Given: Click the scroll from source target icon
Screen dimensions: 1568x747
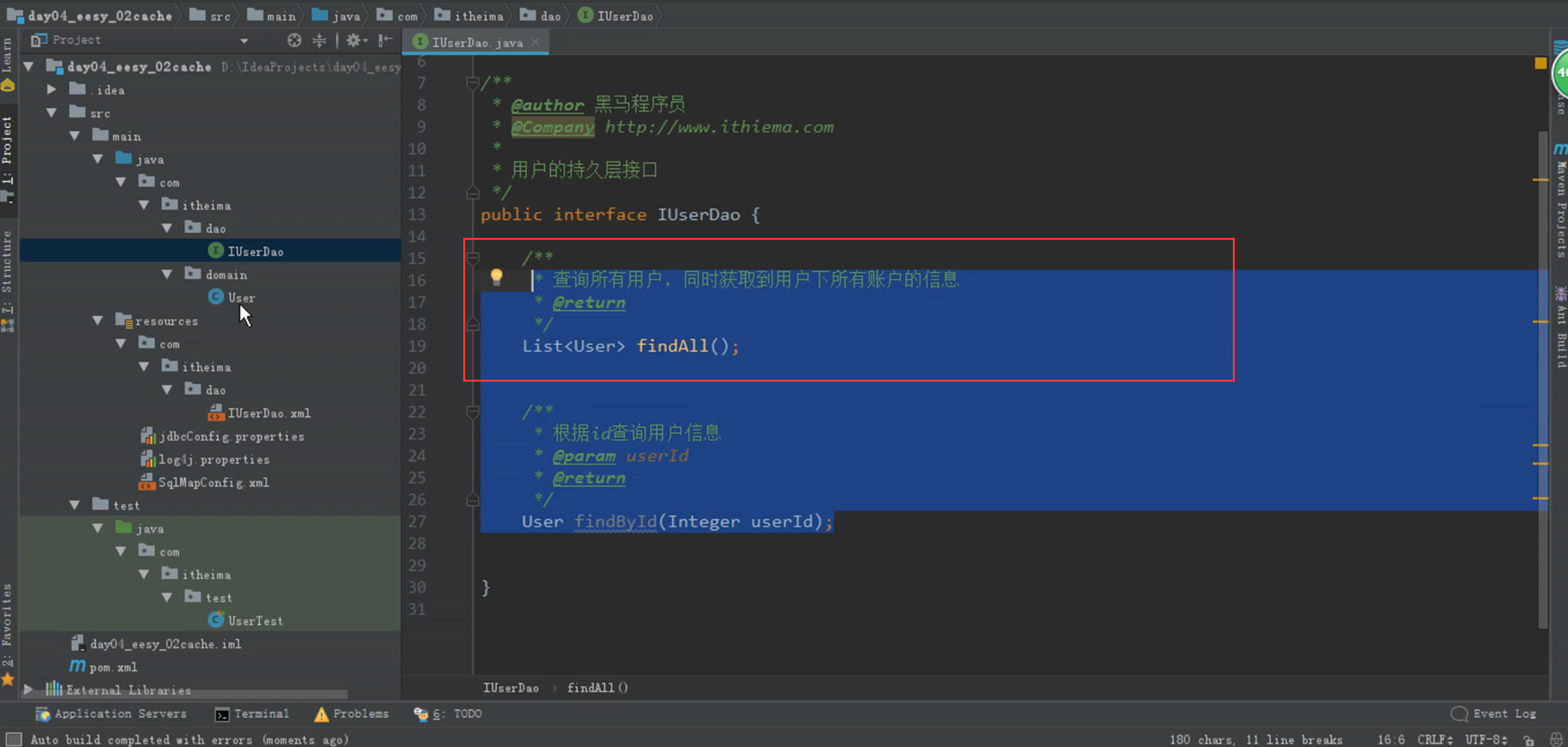Looking at the screenshot, I should pos(294,41).
